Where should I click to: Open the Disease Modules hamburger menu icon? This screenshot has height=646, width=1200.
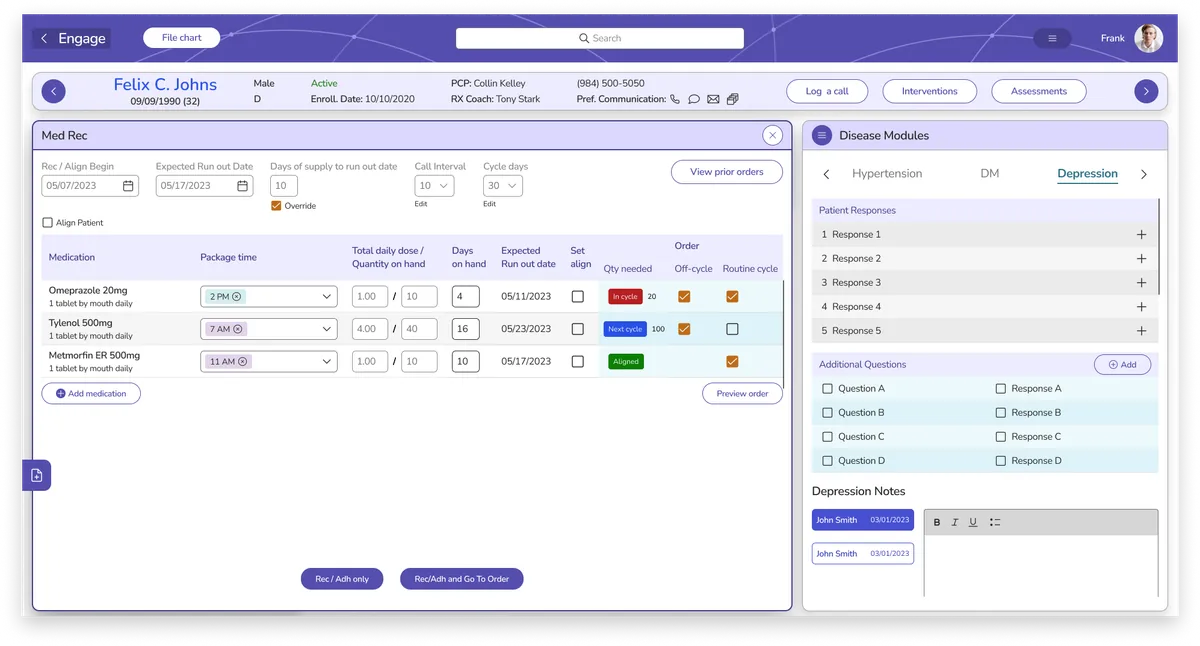tap(821, 135)
